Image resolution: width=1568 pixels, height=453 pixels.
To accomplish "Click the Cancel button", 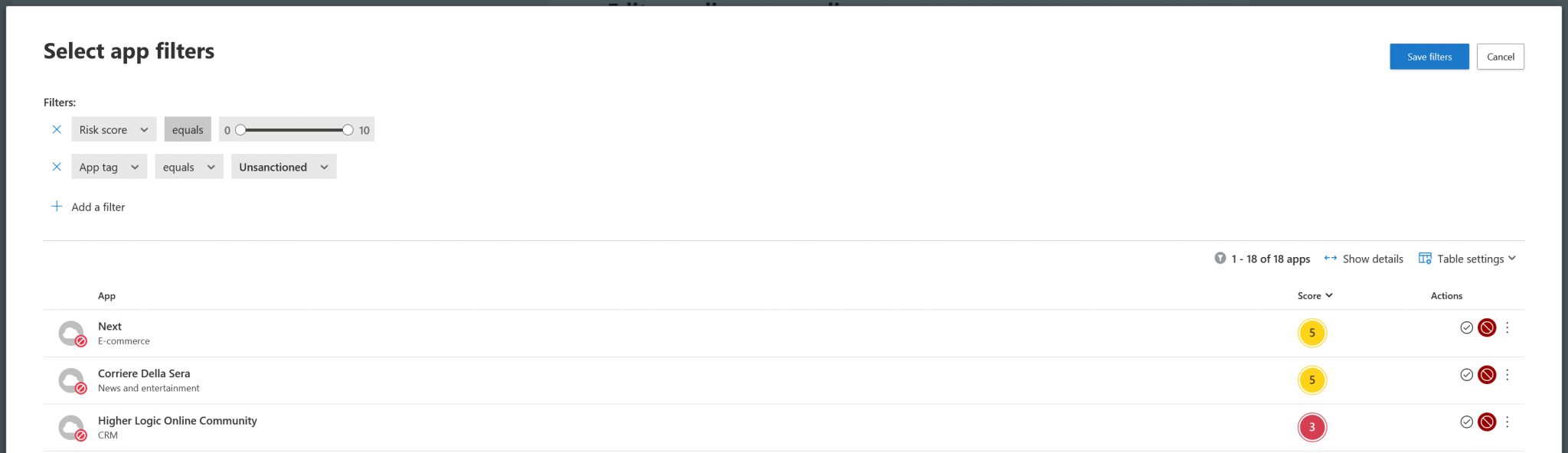I will (x=1500, y=57).
